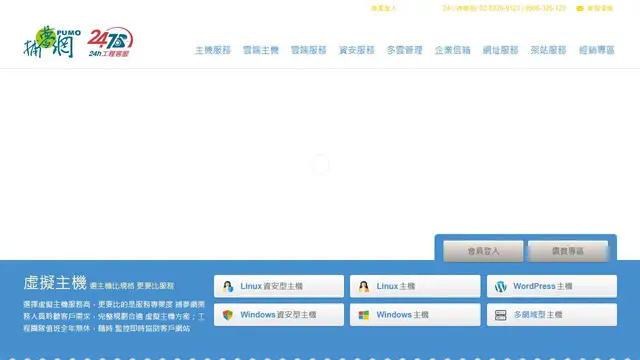Image resolution: width=640 pixels, height=360 pixels.
Task: Select the Linux 主機 button
Action: pos(415,286)
